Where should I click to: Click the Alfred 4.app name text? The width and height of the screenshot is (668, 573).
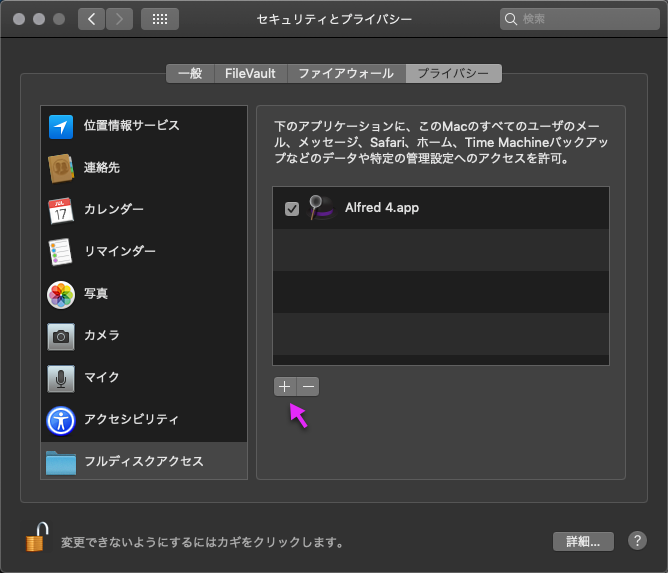point(382,208)
